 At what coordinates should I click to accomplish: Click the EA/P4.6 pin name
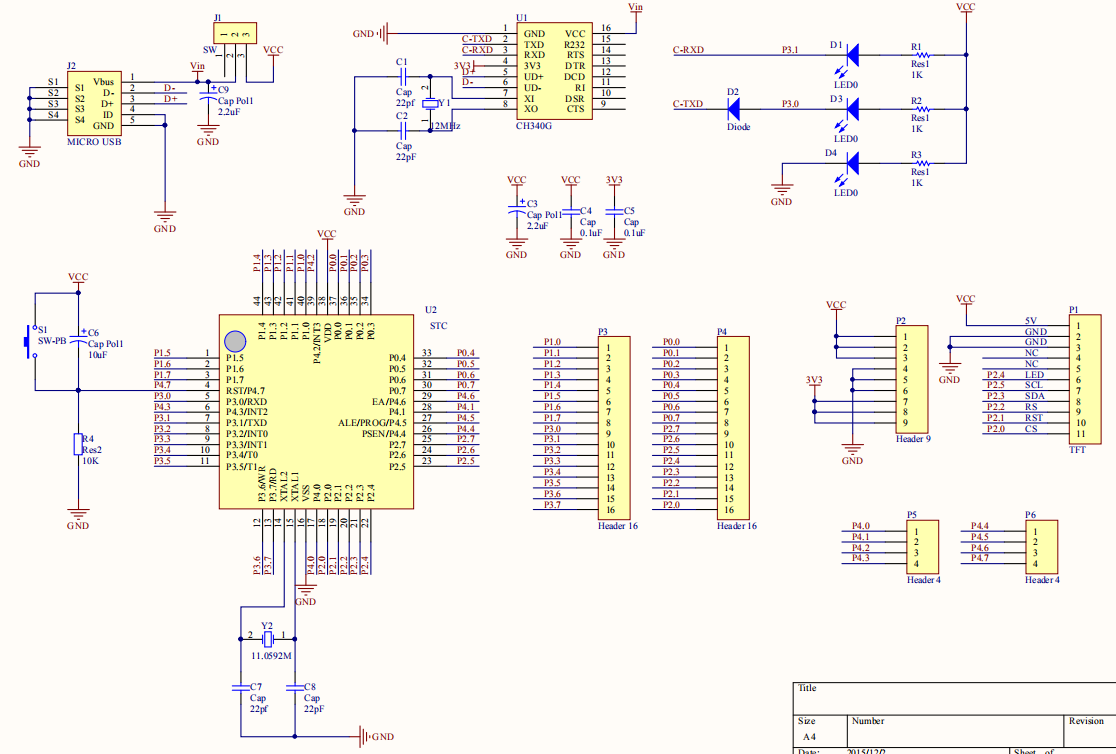tap(389, 402)
